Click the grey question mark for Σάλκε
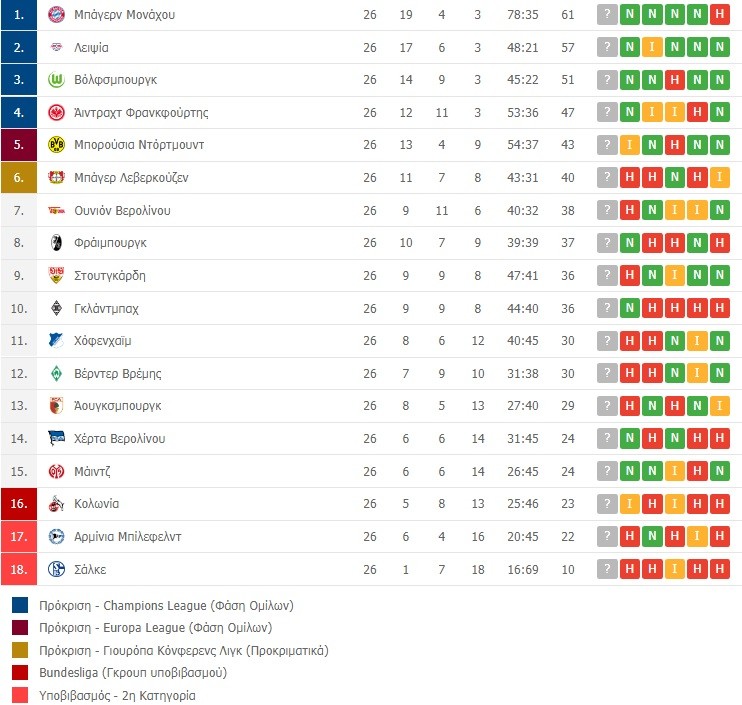Image resolution: width=742 pixels, height=705 pixels. (x=606, y=569)
